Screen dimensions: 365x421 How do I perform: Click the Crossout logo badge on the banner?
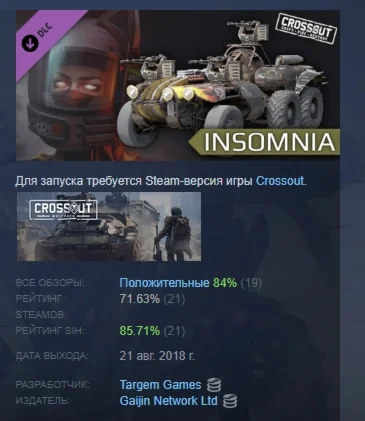coord(307,29)
